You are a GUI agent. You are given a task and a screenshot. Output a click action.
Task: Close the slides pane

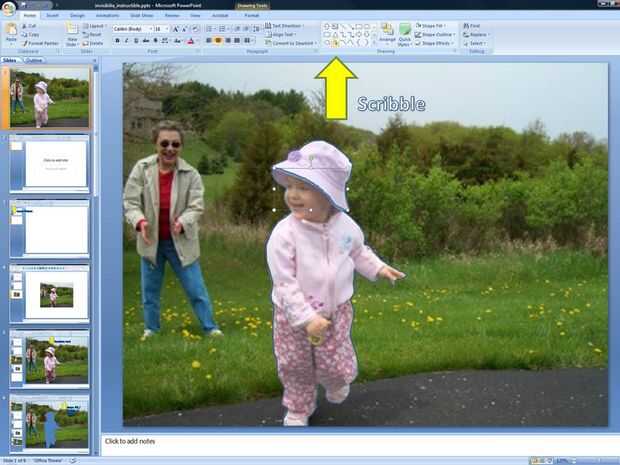95,60
